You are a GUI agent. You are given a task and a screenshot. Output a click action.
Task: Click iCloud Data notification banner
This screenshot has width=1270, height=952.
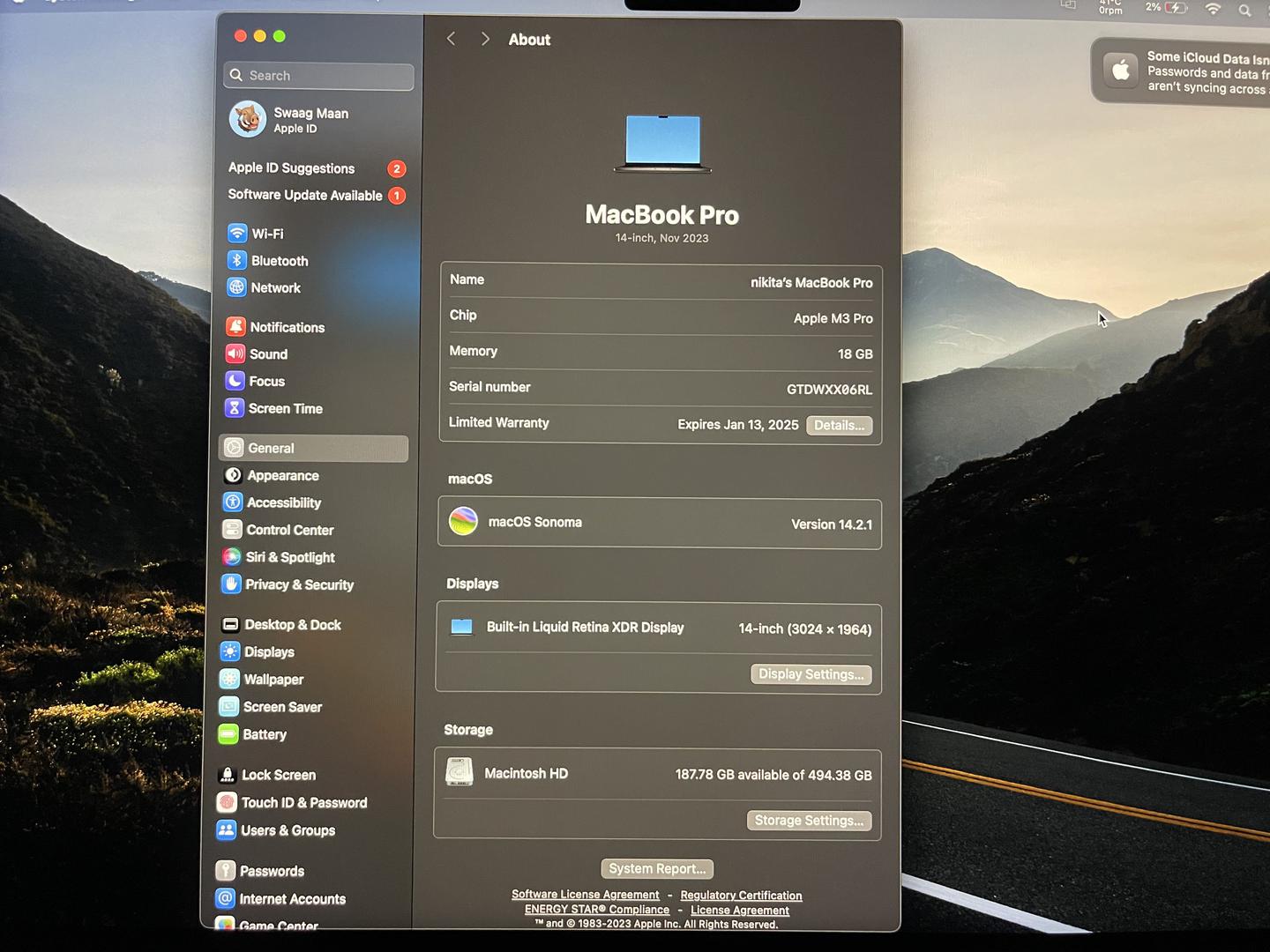click(1182, 71)
